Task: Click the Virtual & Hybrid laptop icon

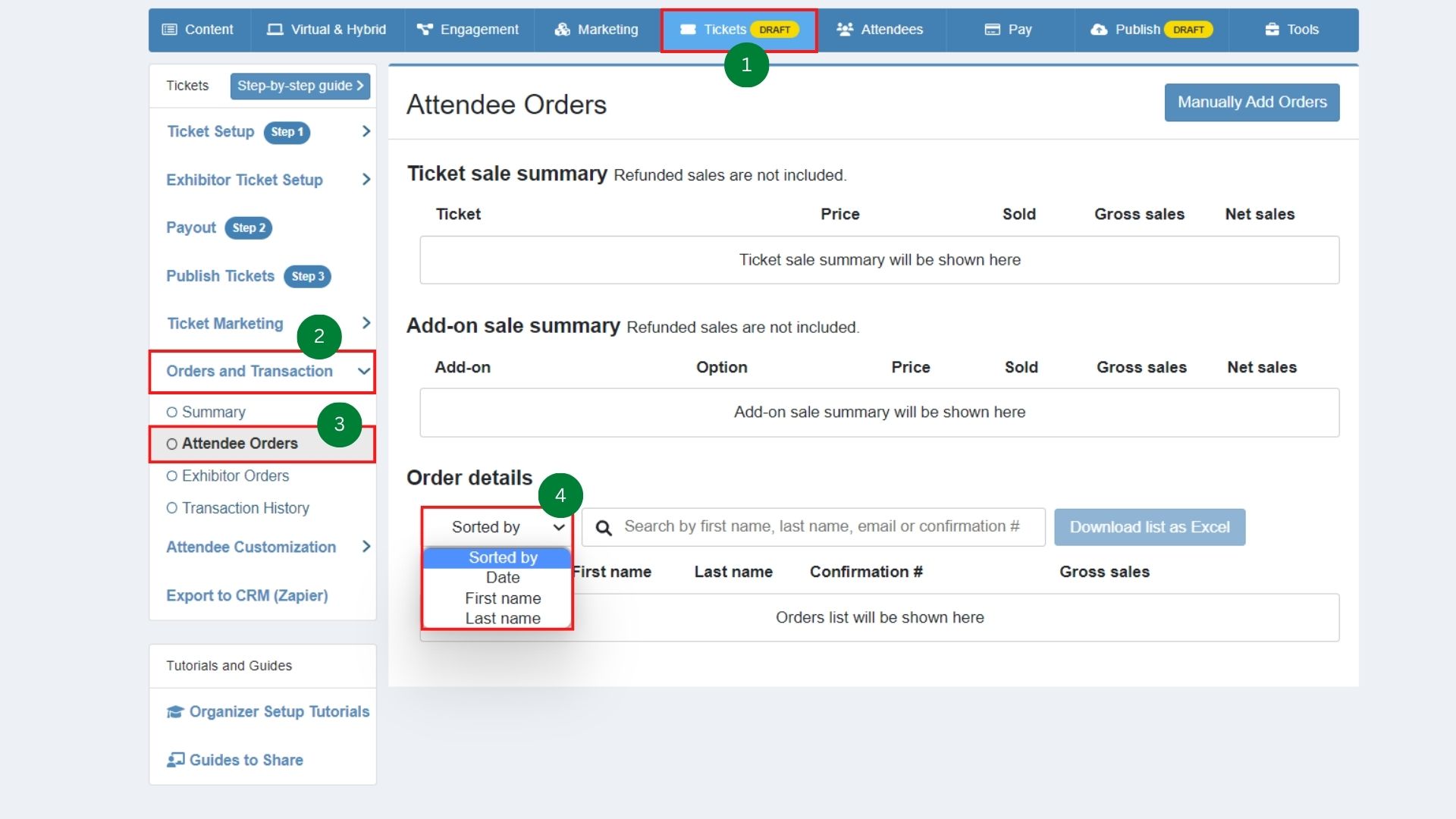Action: point(275,30)
